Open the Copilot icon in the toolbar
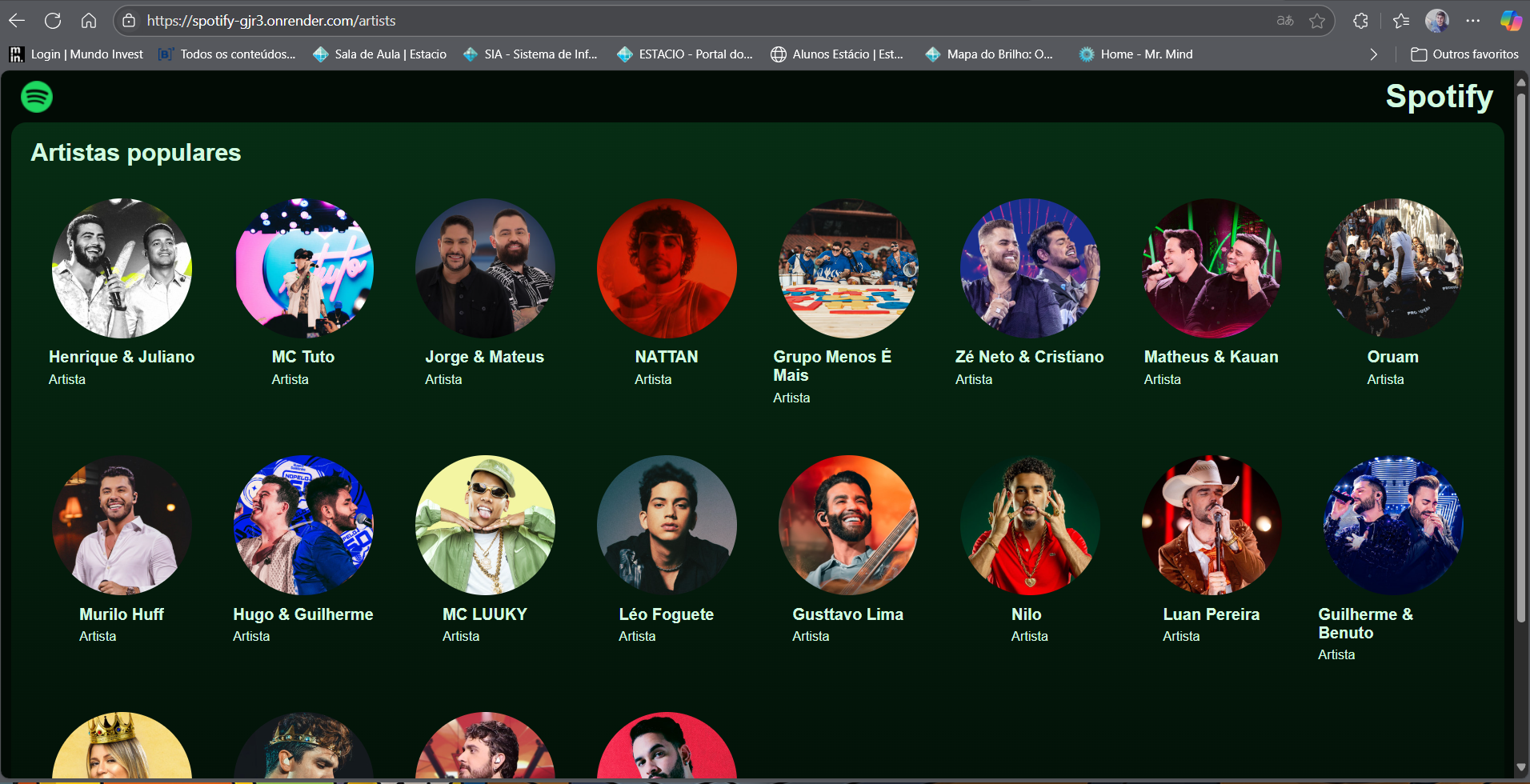This screenshot has width=1530, height=784. pos(1510,21)
